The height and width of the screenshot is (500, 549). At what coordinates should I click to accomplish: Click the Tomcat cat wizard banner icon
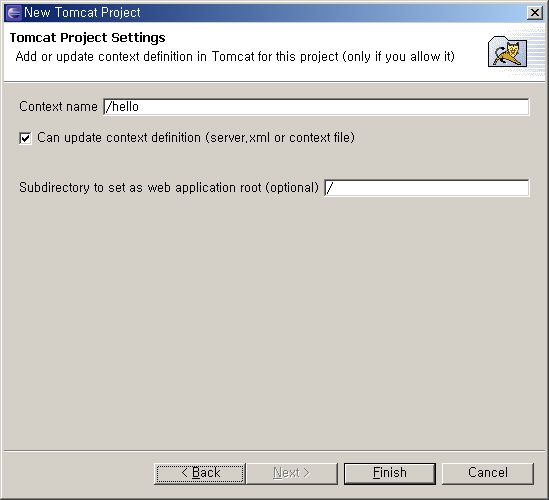click(x=507, y=53)
